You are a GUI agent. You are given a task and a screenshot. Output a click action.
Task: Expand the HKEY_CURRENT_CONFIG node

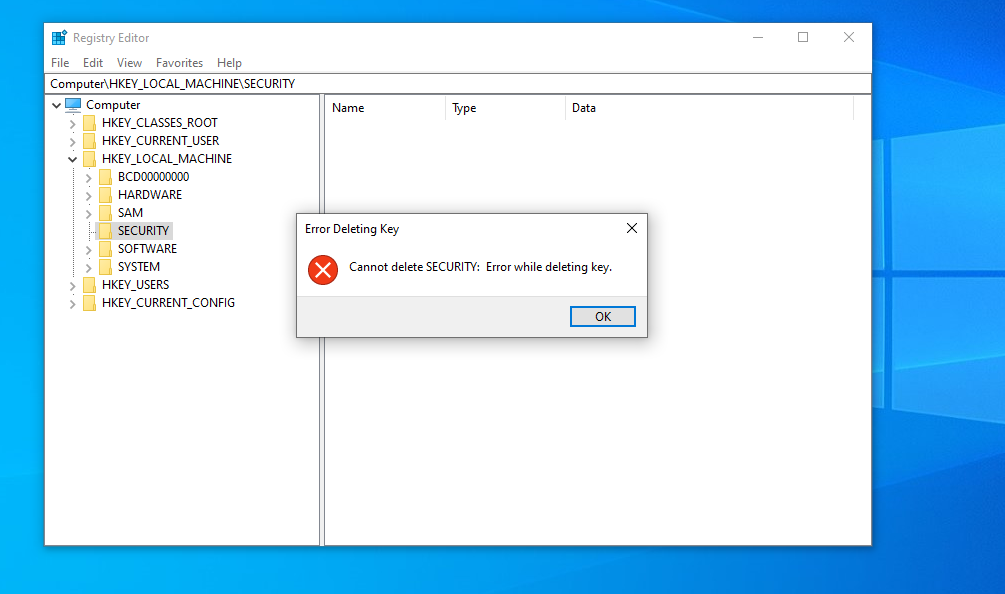(72, 302)
